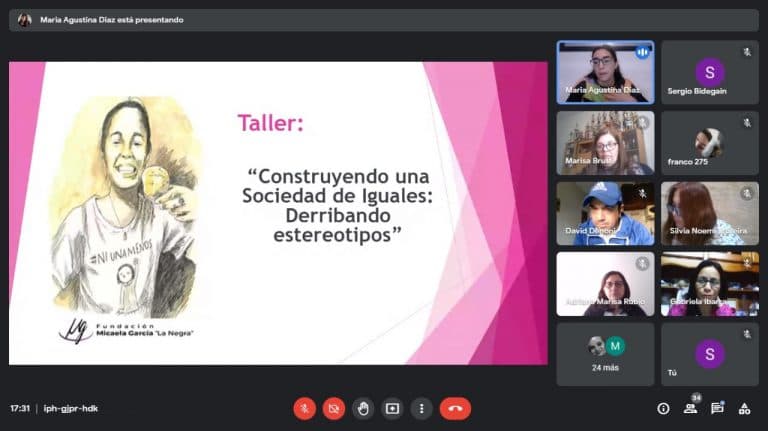768x431 pixels.
Task: Select your own Tú tile
Action: (x=710, y=355)
